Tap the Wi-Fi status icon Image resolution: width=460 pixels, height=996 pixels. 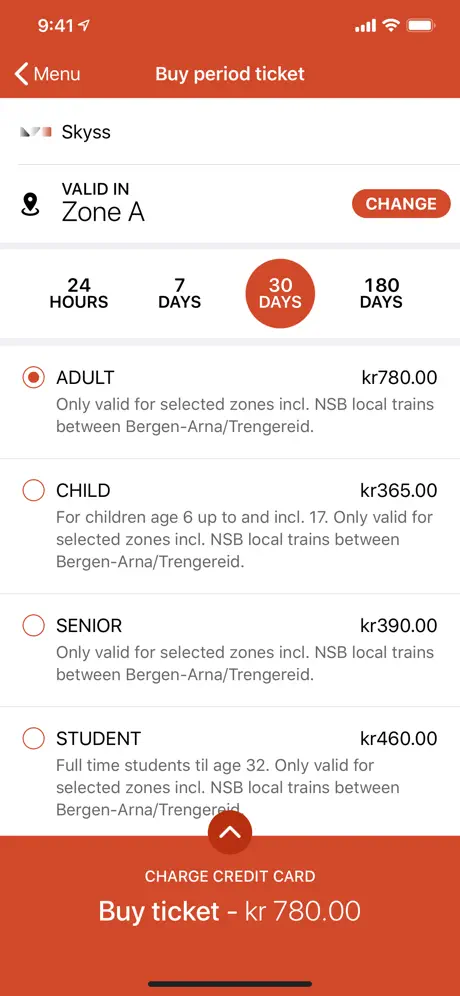coord(391,26)
